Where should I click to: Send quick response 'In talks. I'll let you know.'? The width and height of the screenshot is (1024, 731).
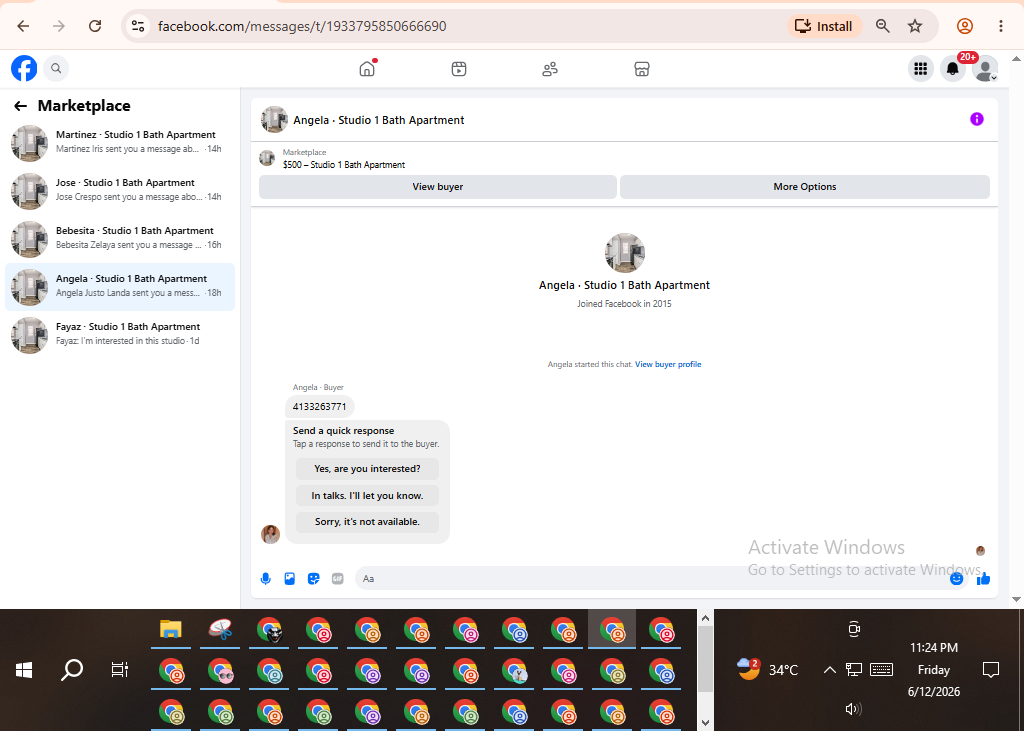point(367,496)
